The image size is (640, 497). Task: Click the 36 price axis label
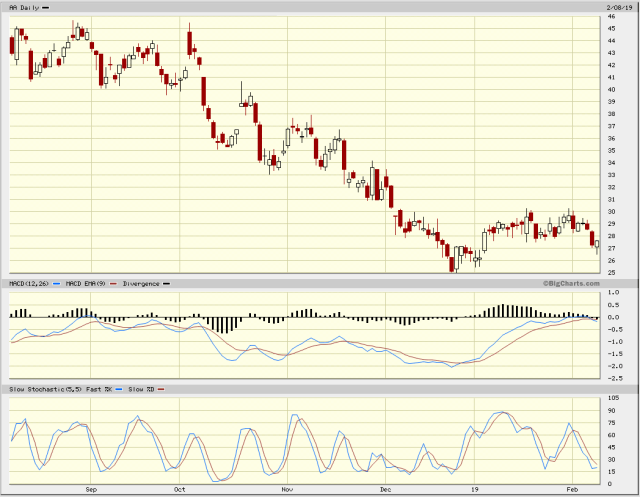(611, 138)
